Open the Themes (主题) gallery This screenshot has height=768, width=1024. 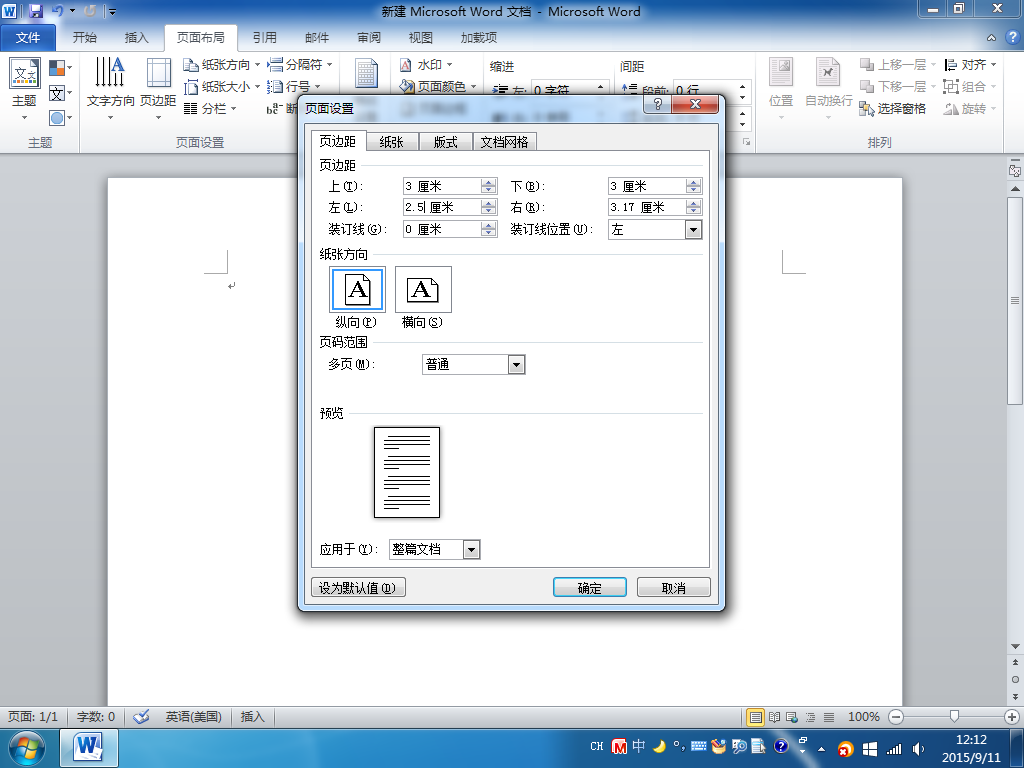click(x=25, y=89)
